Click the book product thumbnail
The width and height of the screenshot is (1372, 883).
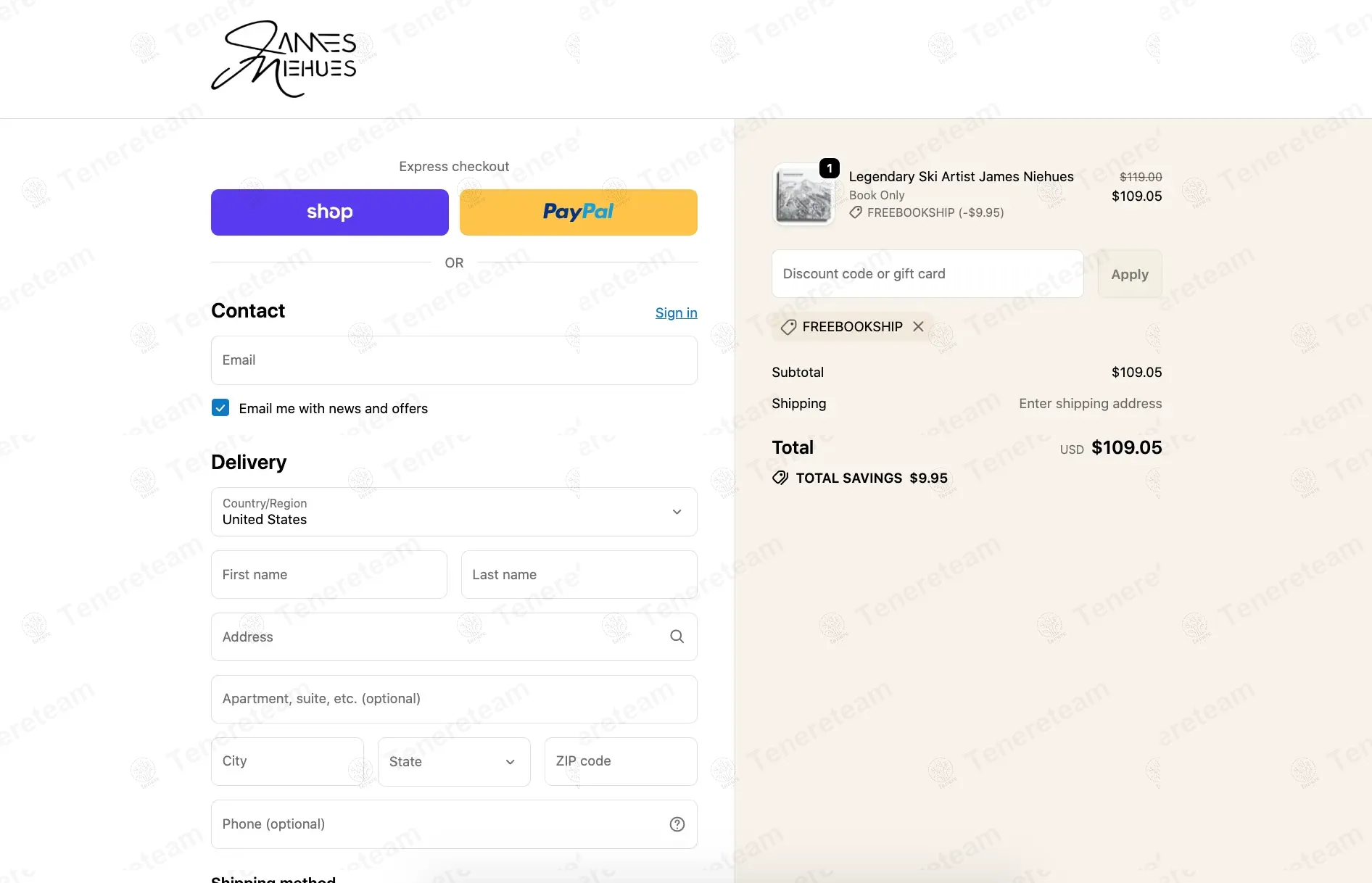tap(803, 195)
